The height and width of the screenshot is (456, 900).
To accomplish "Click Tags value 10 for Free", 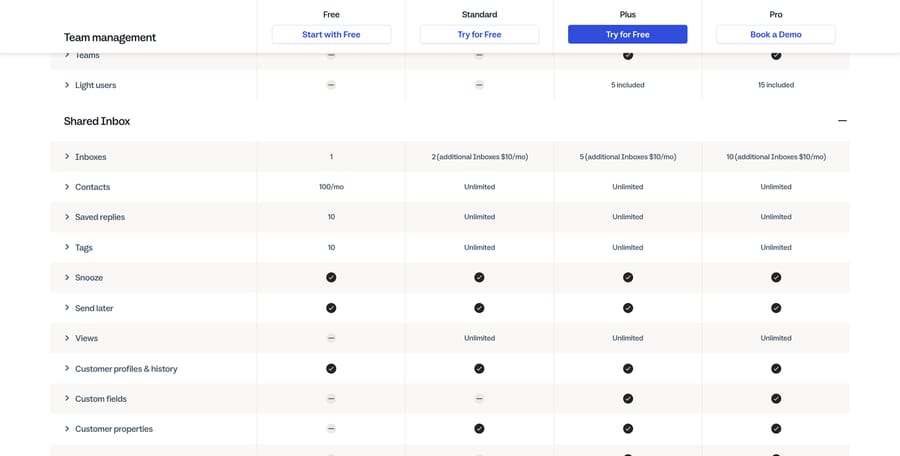I will (331, 248).
